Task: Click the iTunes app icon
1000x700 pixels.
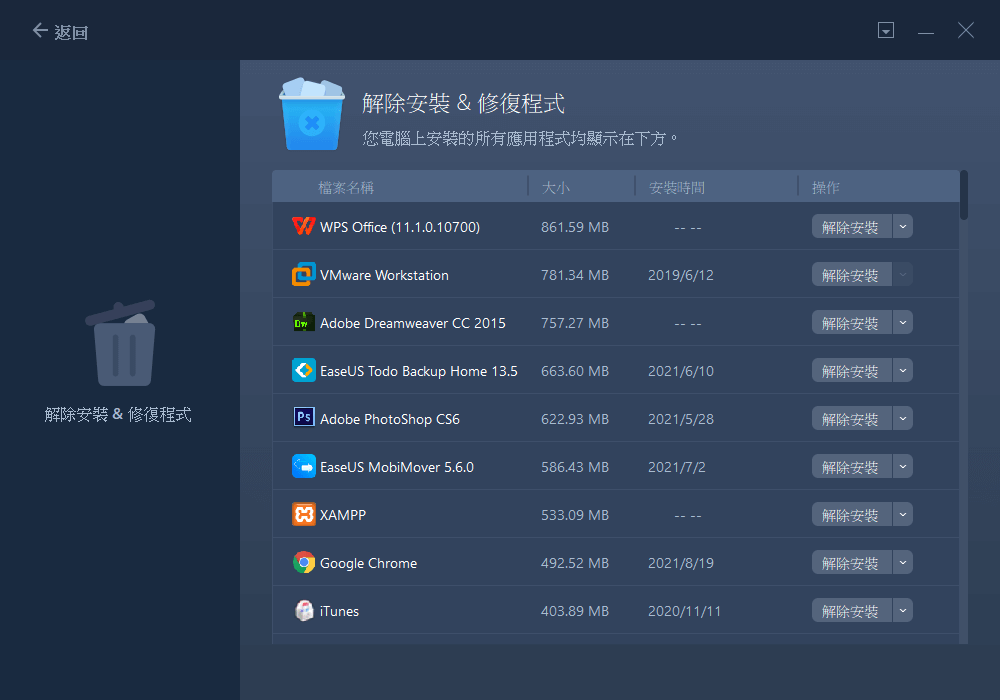Action: [303, 611]
